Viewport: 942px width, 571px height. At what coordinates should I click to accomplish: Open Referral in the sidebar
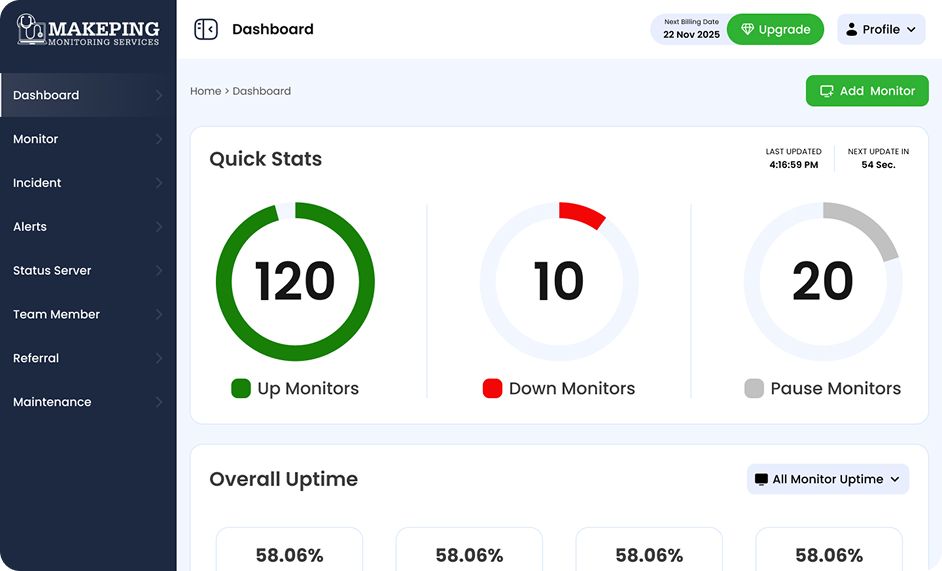click(x=88, y=358)
